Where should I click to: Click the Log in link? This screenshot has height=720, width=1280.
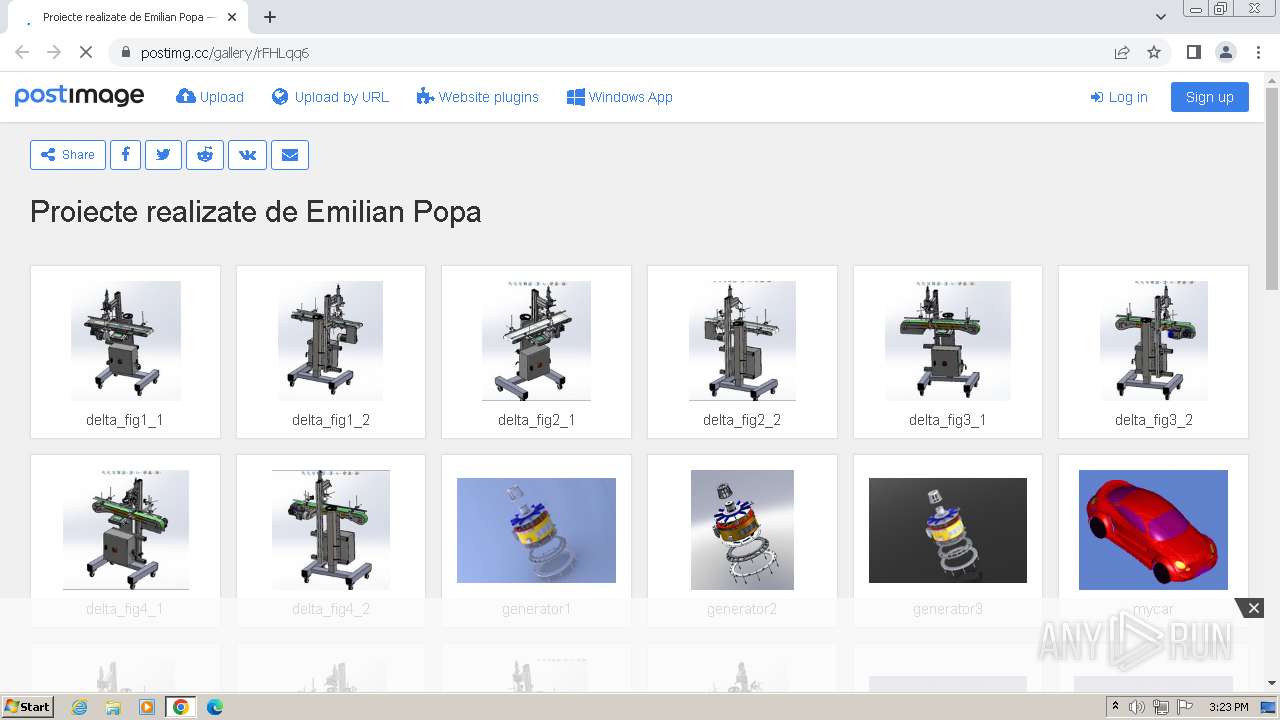pyautogui.click(x=1118, y=97)
